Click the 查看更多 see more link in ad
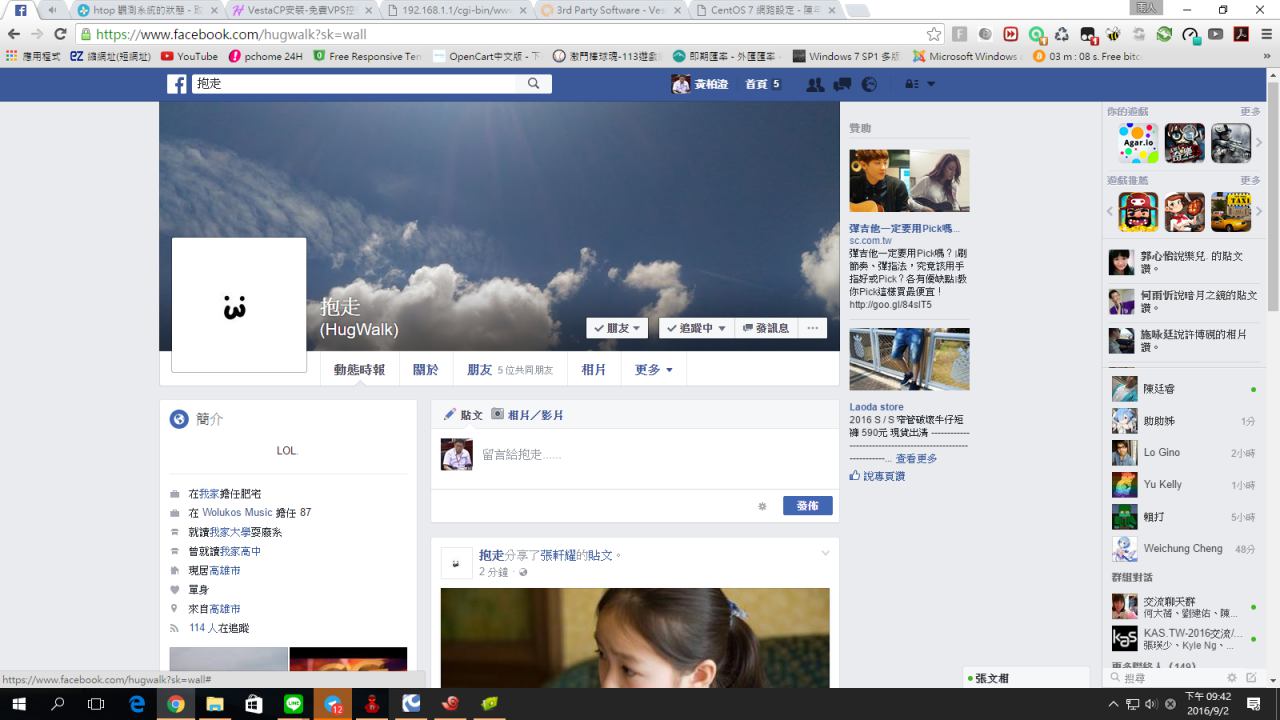 [x=916, y=459]
